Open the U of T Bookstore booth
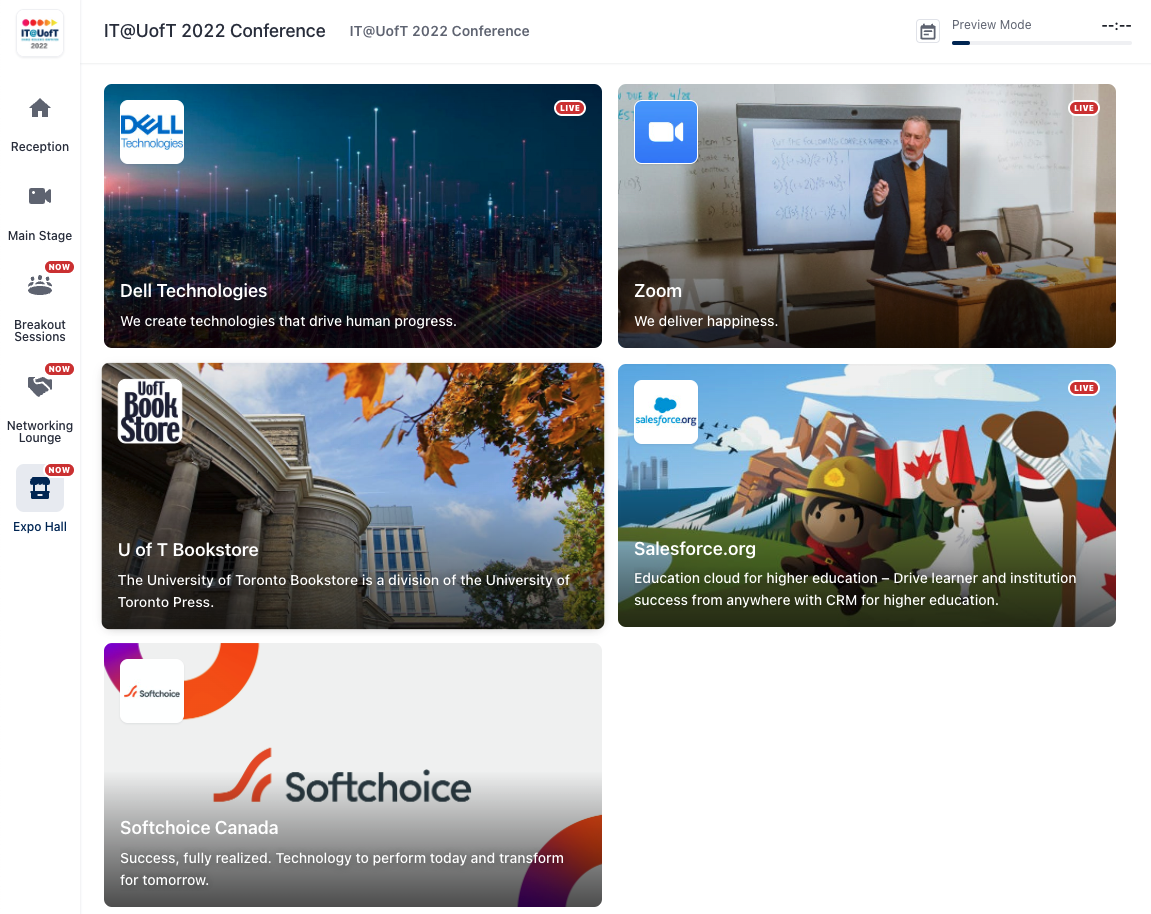This screenshot has width=1151, height=914. (x=353, y=496)
